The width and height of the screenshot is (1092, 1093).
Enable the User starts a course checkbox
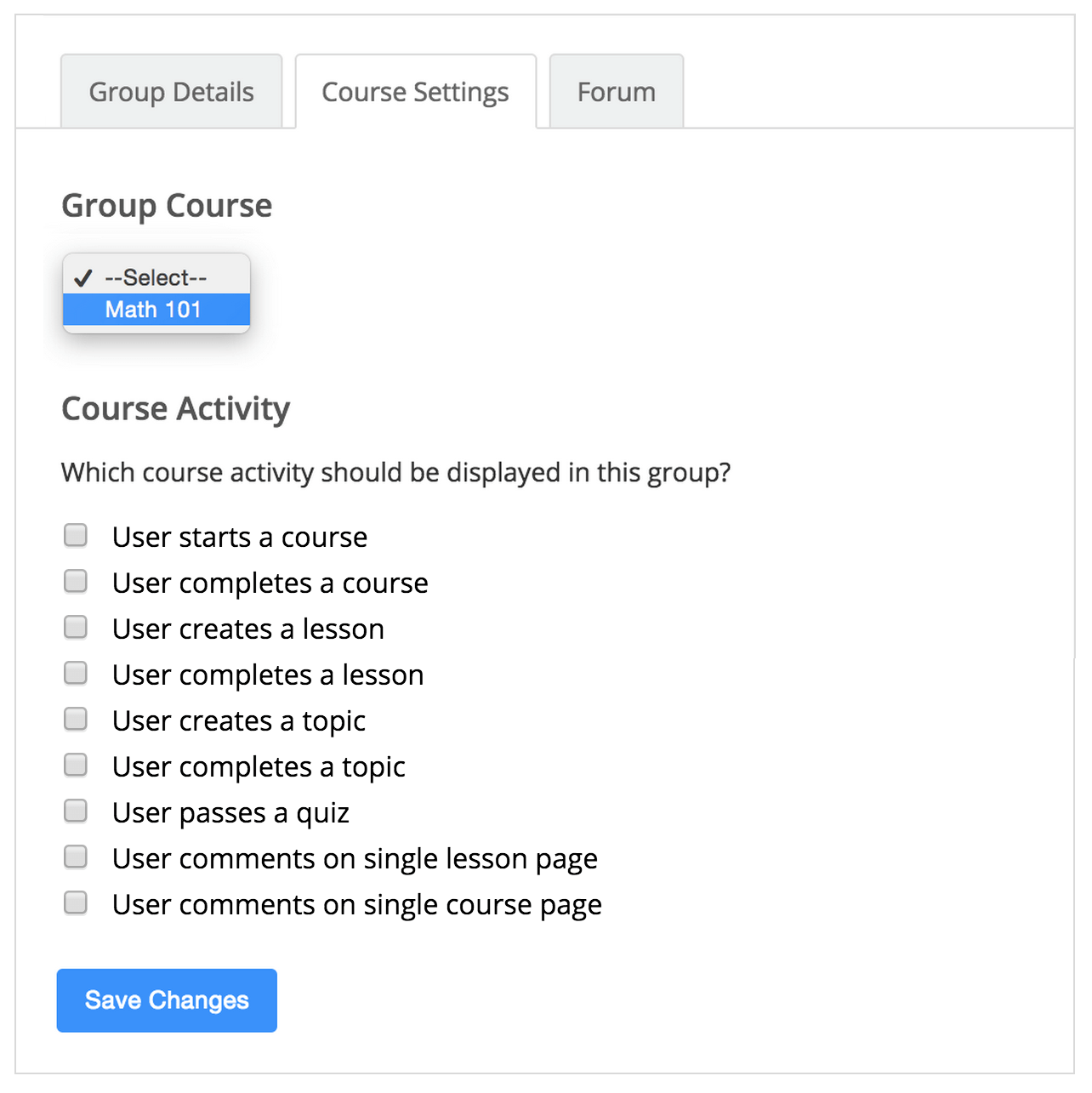pyautogui.click(x=76, y=535)
